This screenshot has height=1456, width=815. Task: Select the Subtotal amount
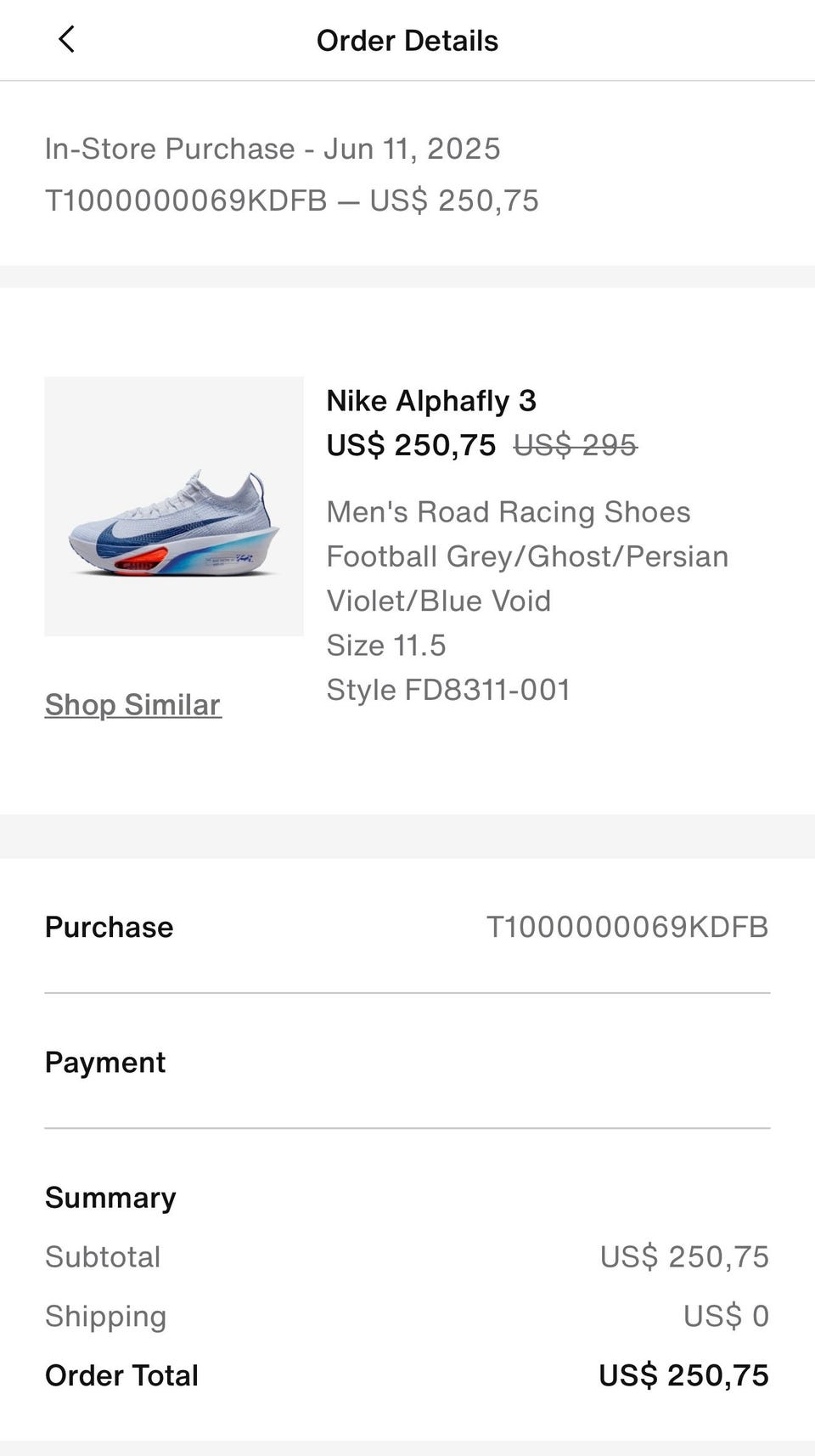click(x=683, y=1257)
